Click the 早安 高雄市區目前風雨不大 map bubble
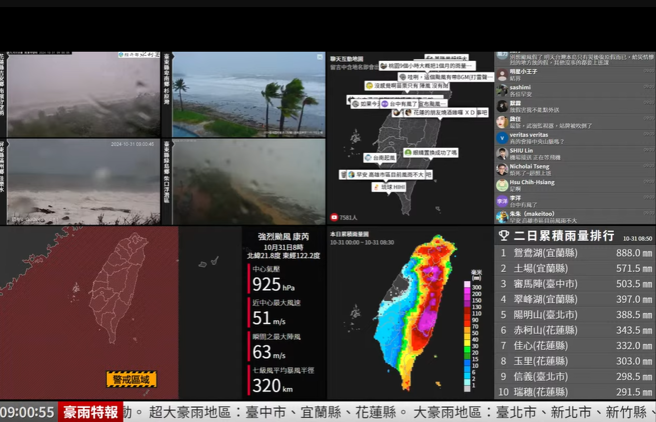The width and height of the screenshot is (656, 422). click(385, 174)
